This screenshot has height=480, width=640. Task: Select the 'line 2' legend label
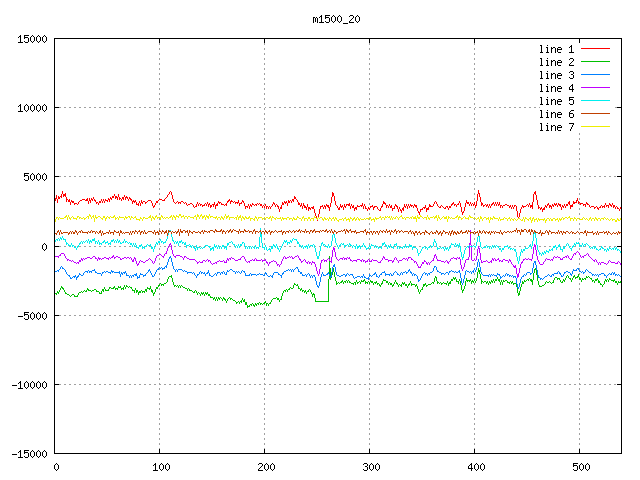[557, 62]
